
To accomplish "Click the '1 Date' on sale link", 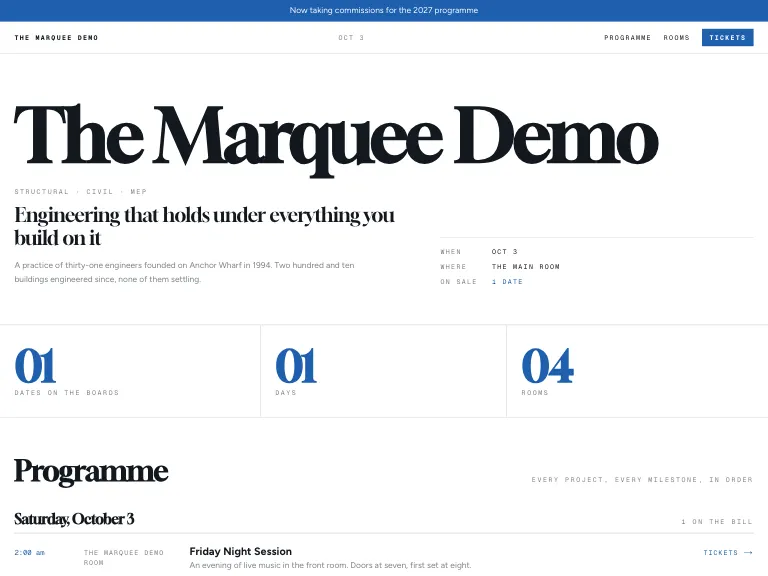I will (507, 282).
